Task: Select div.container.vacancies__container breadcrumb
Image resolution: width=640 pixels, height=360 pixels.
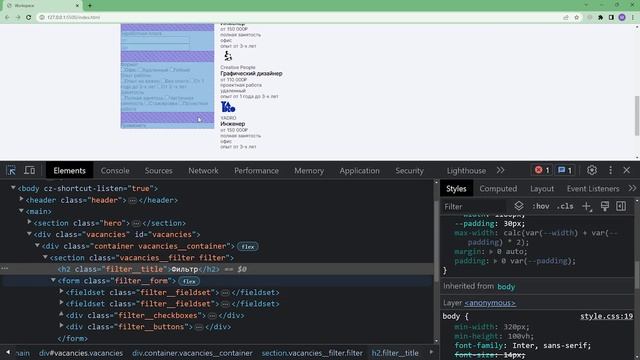Action: [x=192, y=353]
